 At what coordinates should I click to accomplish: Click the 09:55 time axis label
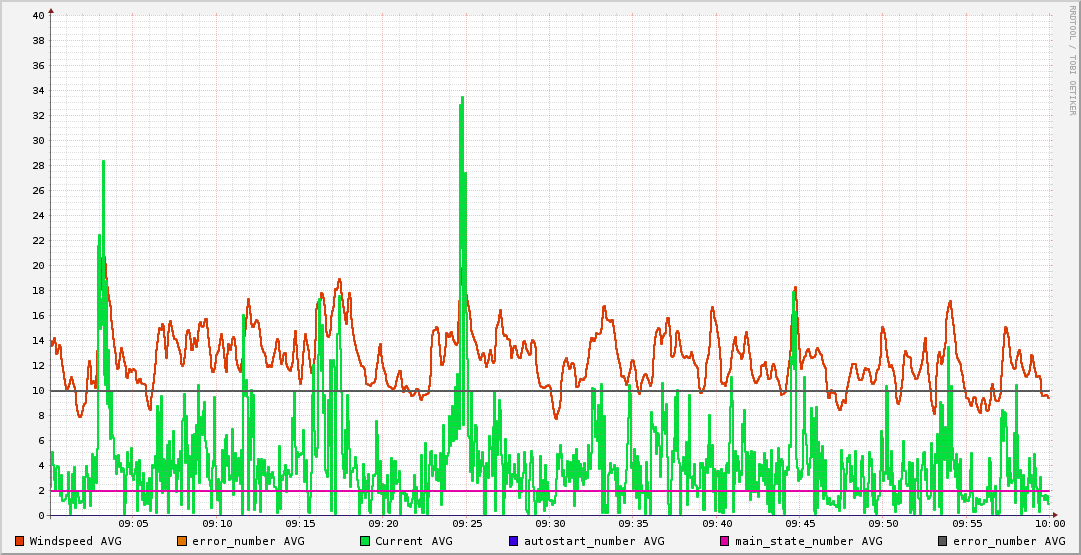pyautogui.click(x=967, y=525)
